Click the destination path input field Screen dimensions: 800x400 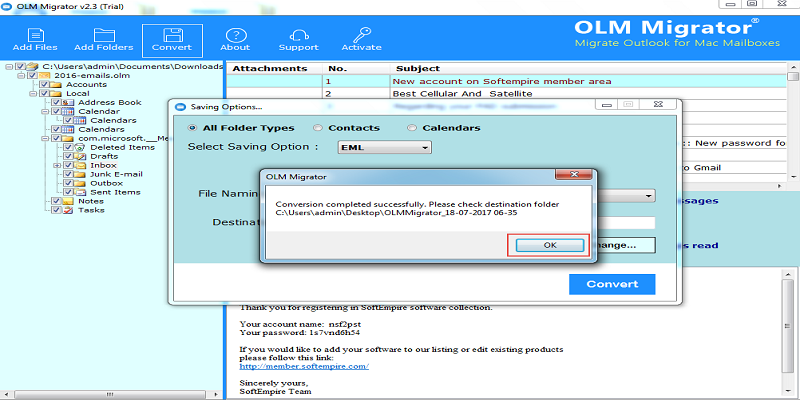(x=625, y=223)
